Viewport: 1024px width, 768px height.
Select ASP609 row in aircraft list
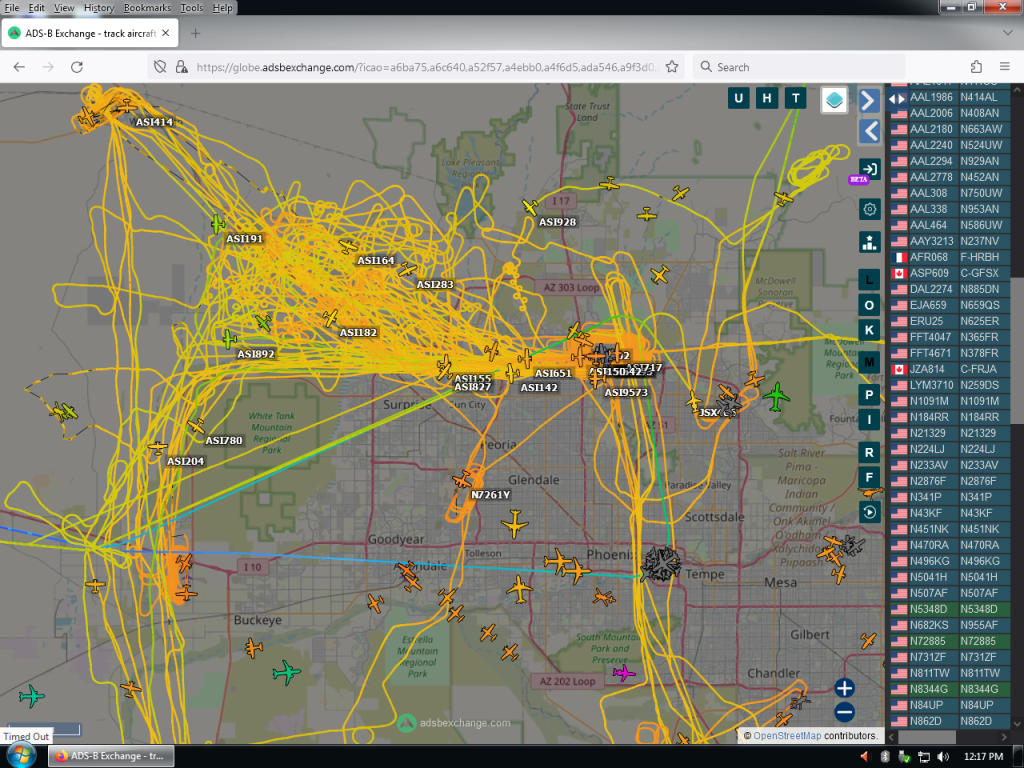[951, 273]
